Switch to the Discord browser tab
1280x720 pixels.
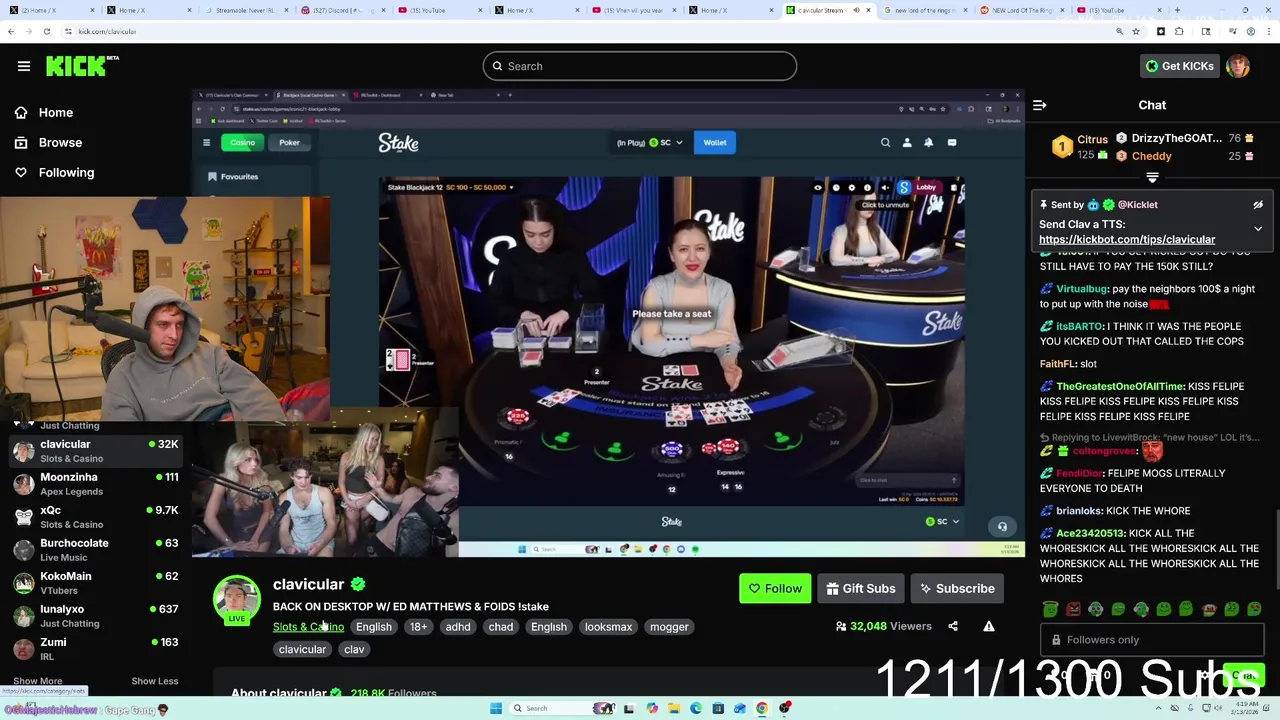pos(345,10)
